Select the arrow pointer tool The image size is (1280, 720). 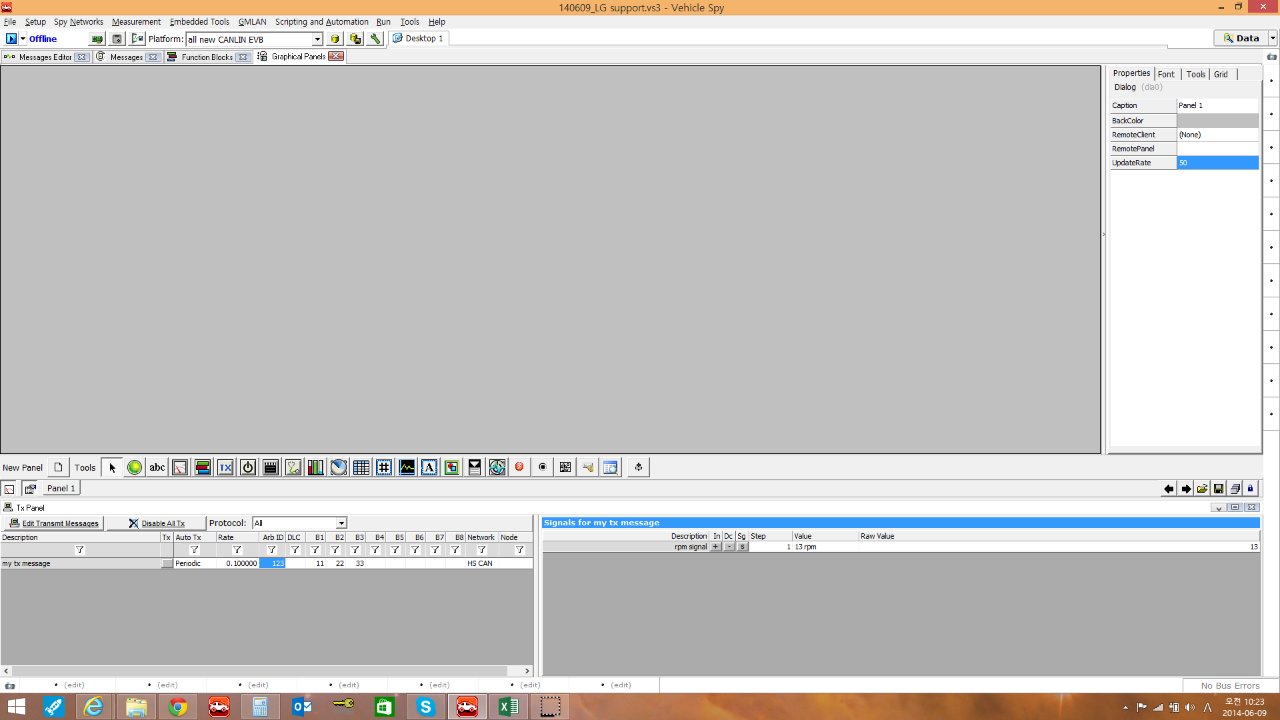[x=112, y=467]
